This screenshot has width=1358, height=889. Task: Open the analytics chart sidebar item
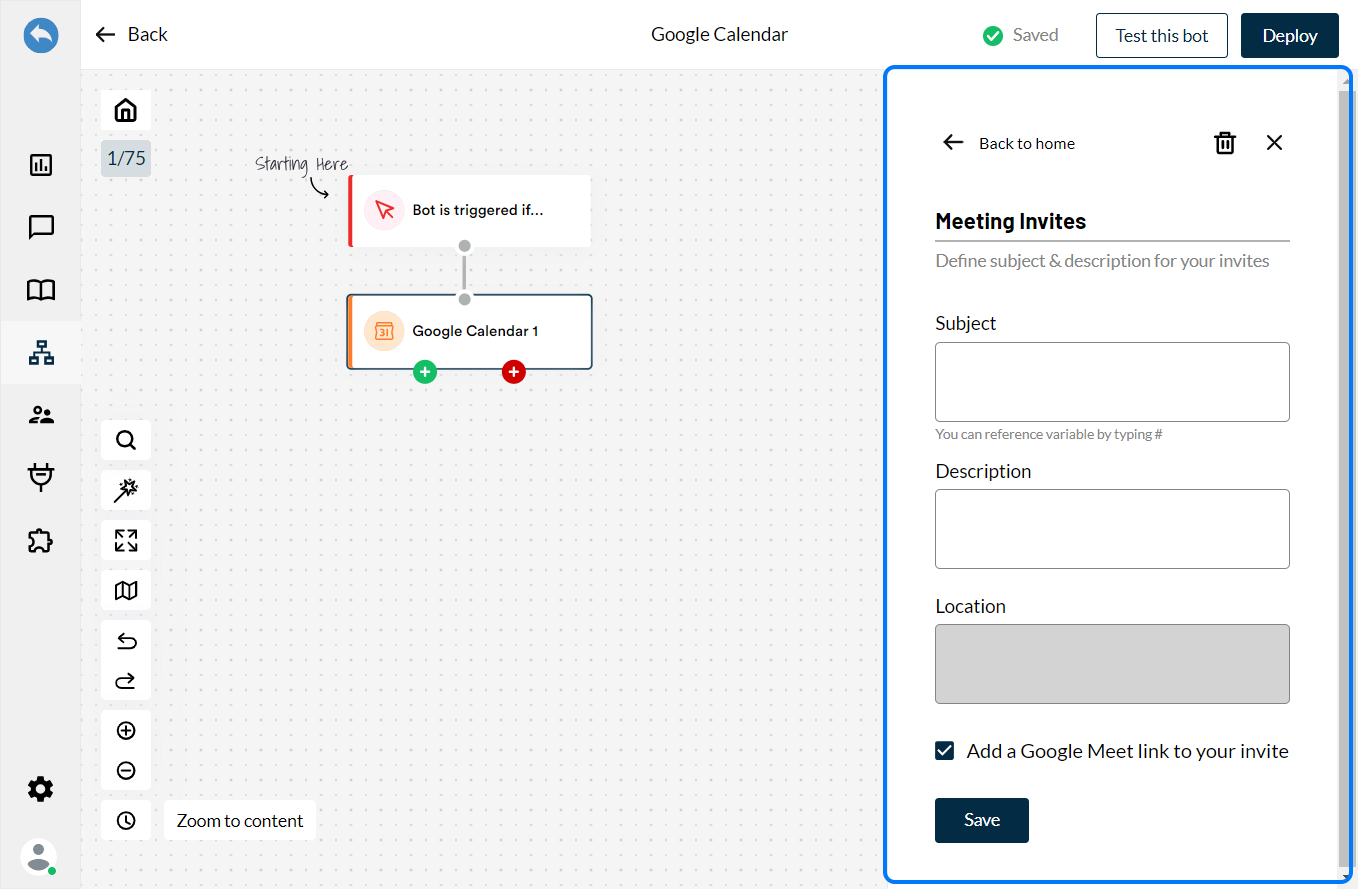point(41,165)
